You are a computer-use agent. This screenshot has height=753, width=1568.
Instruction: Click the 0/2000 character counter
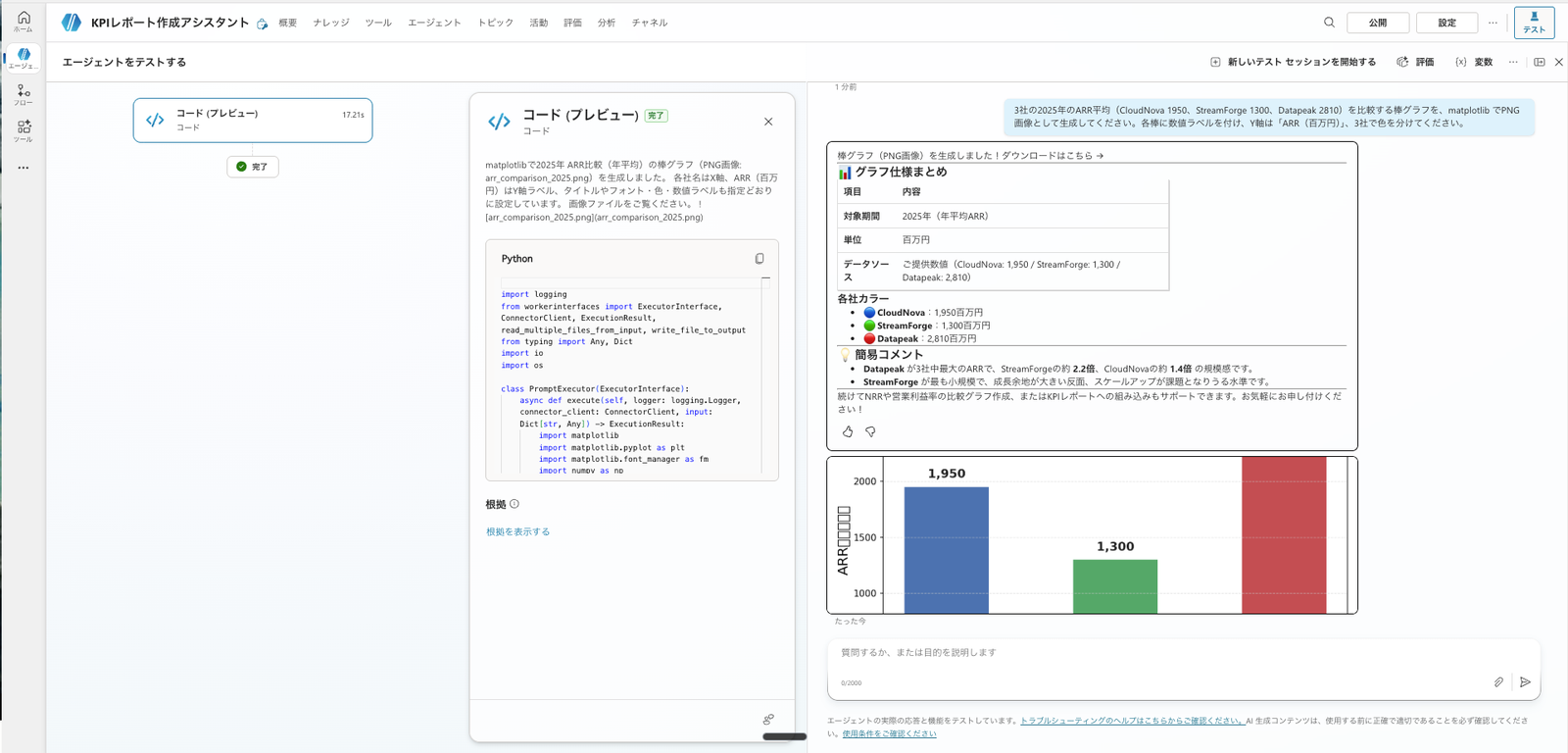pos(852,683)
